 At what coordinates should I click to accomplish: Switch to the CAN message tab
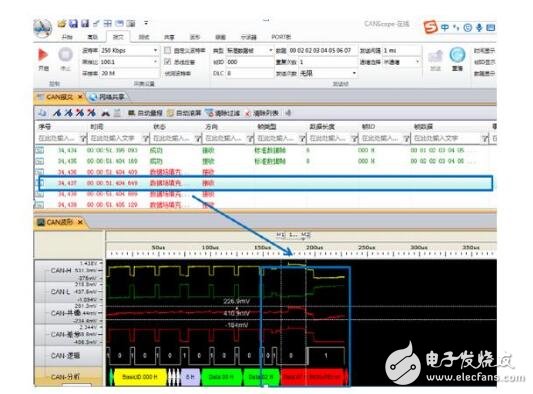coord(59,97)
